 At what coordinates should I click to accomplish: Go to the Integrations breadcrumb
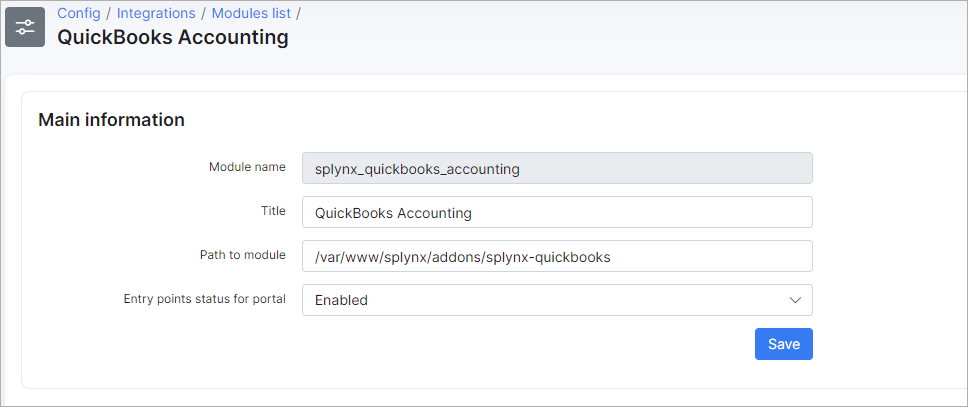pyautogui.click(x=156, y=13)
